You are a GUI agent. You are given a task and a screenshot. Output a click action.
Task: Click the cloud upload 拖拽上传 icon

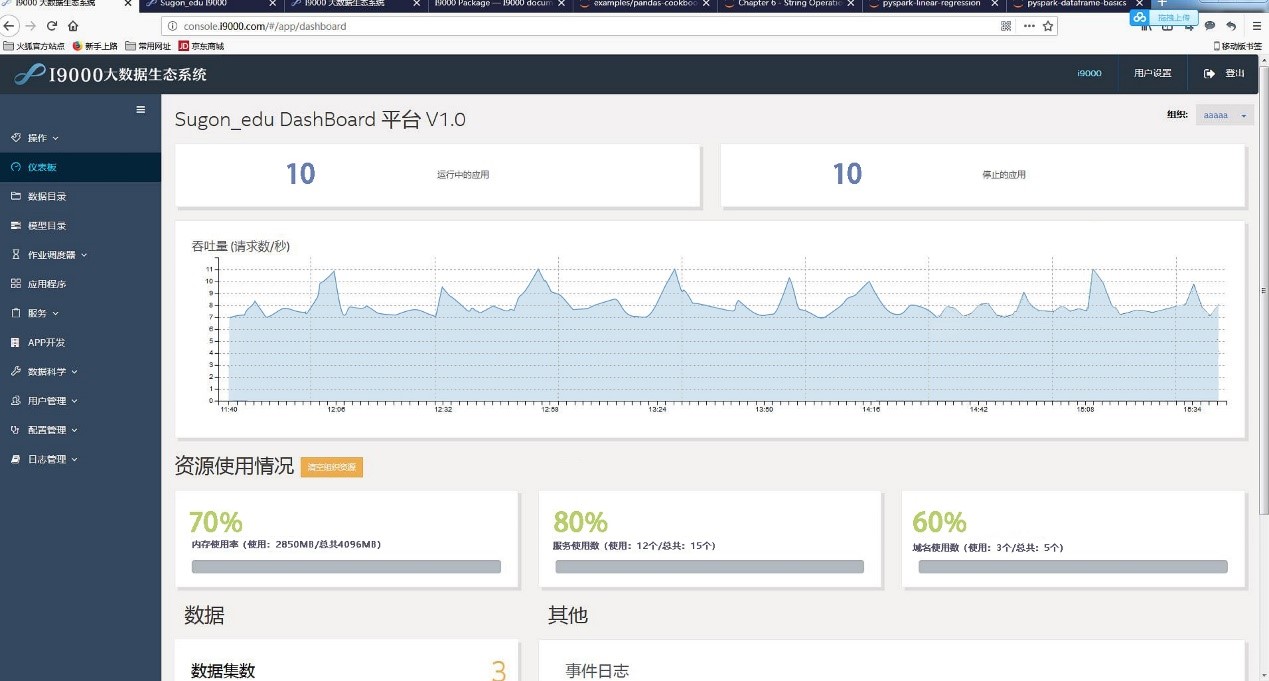(x=1141, y=18)
